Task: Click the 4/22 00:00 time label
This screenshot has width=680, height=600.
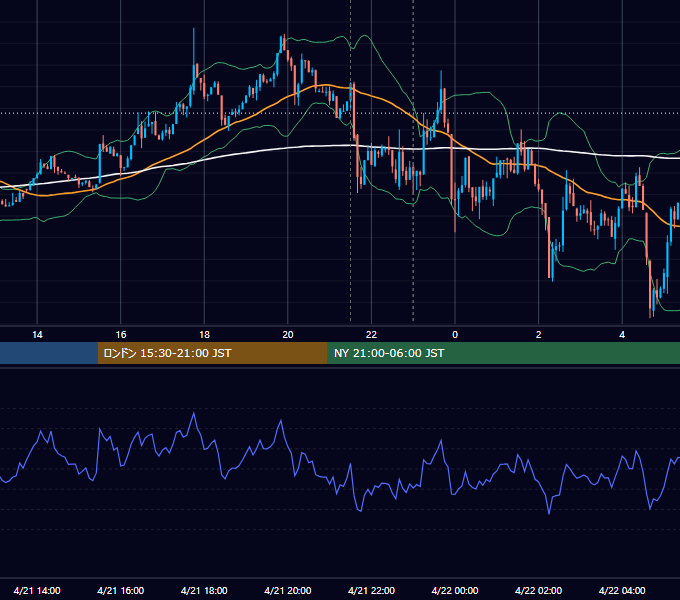Action: pyautogui.click(x=455, y=590)
